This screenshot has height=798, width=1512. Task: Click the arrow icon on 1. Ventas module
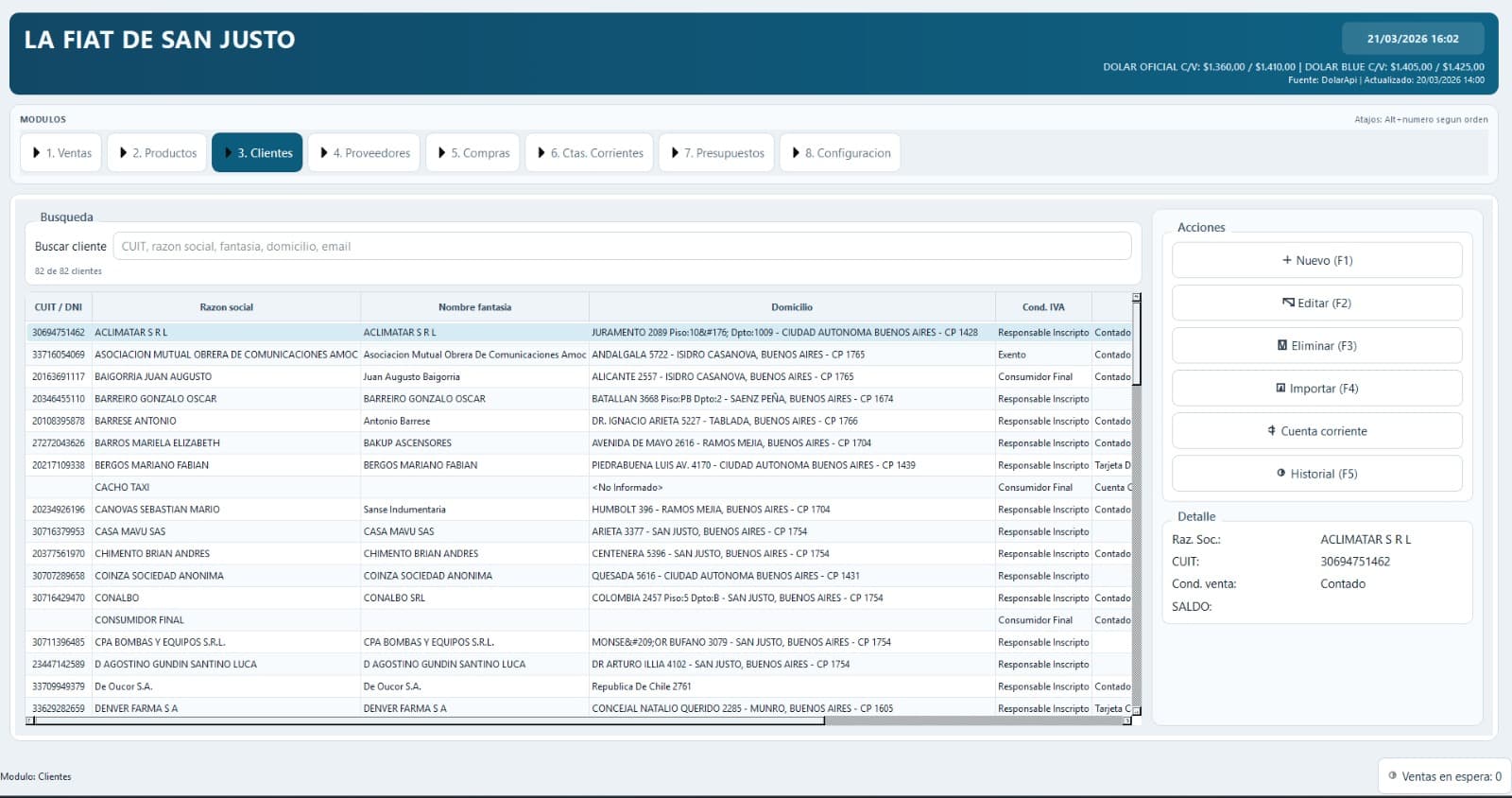[x=36, y=152]
